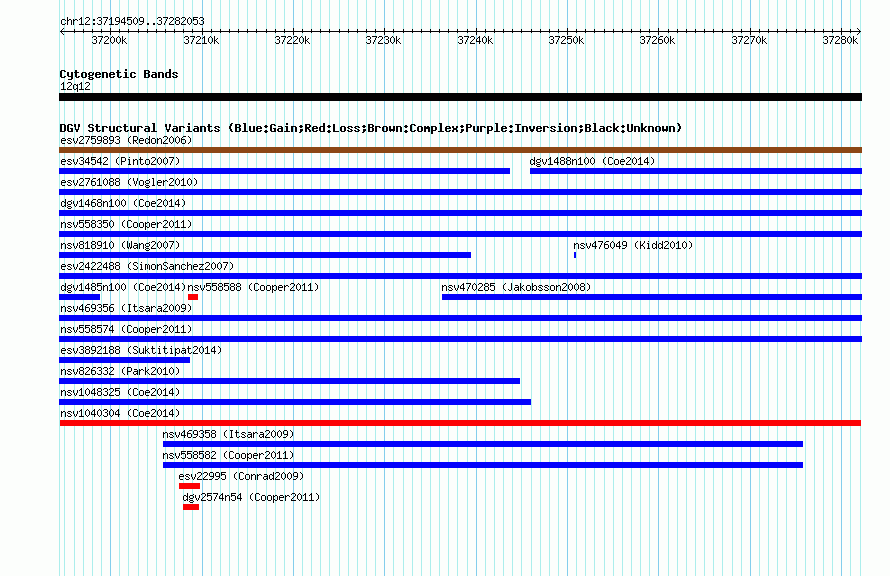Click the 37250k ruler tick label
890x576 pixels.
[x=566, y=40]
